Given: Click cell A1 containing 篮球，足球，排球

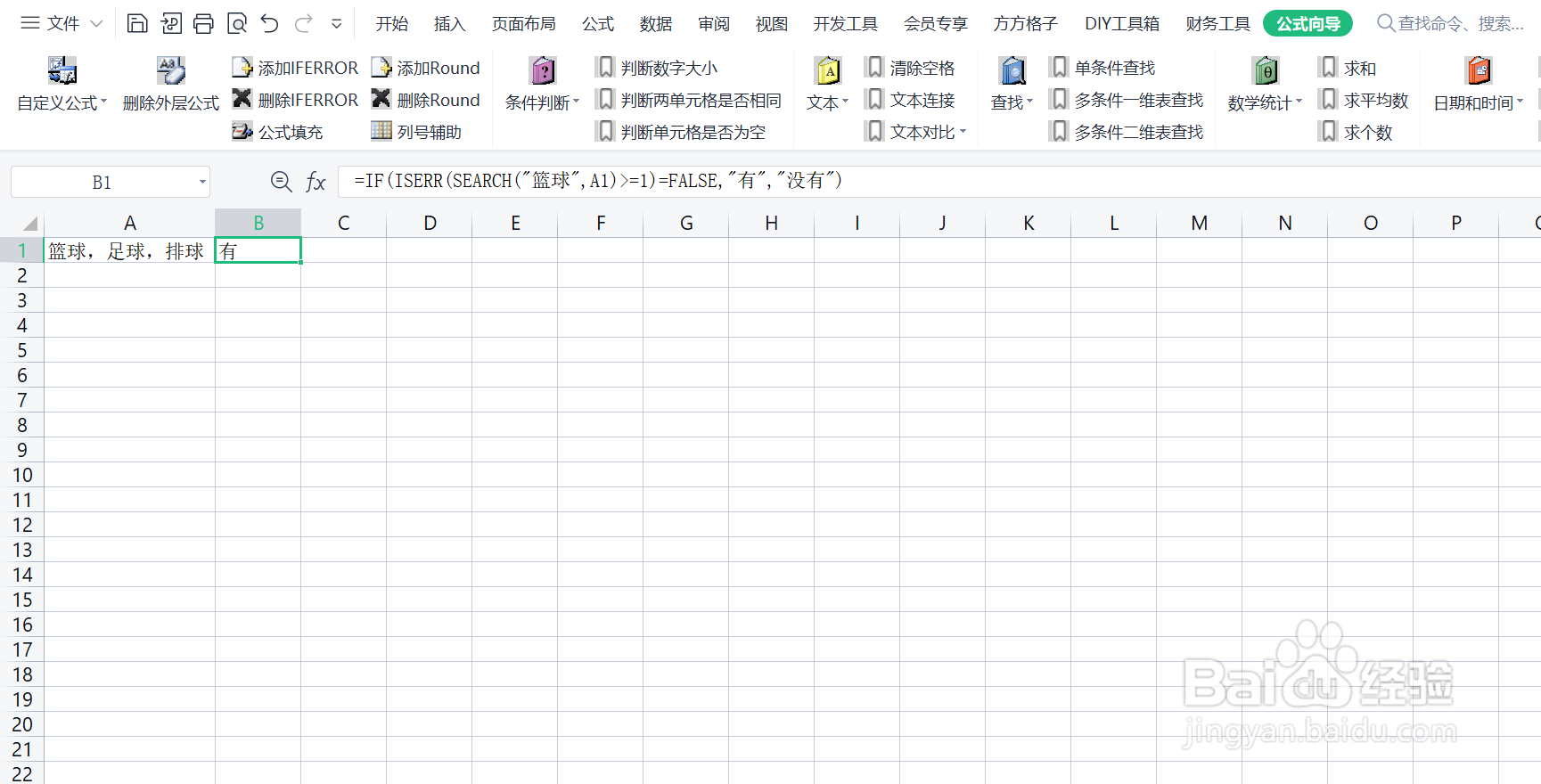Looking at the screenshot, I should click(x=129, y=250).
